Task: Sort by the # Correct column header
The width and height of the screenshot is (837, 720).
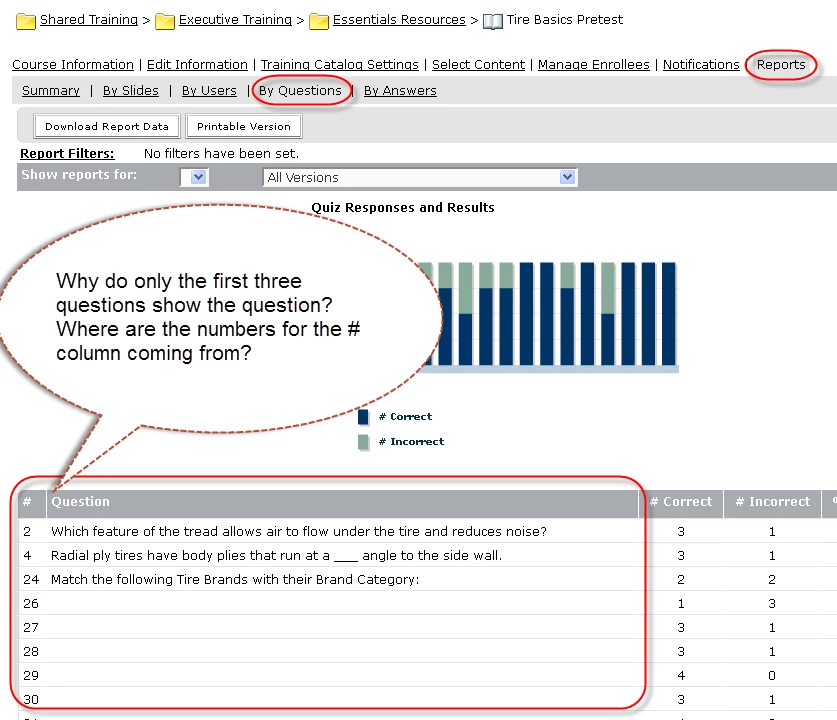Action: [x=681, y=502]
